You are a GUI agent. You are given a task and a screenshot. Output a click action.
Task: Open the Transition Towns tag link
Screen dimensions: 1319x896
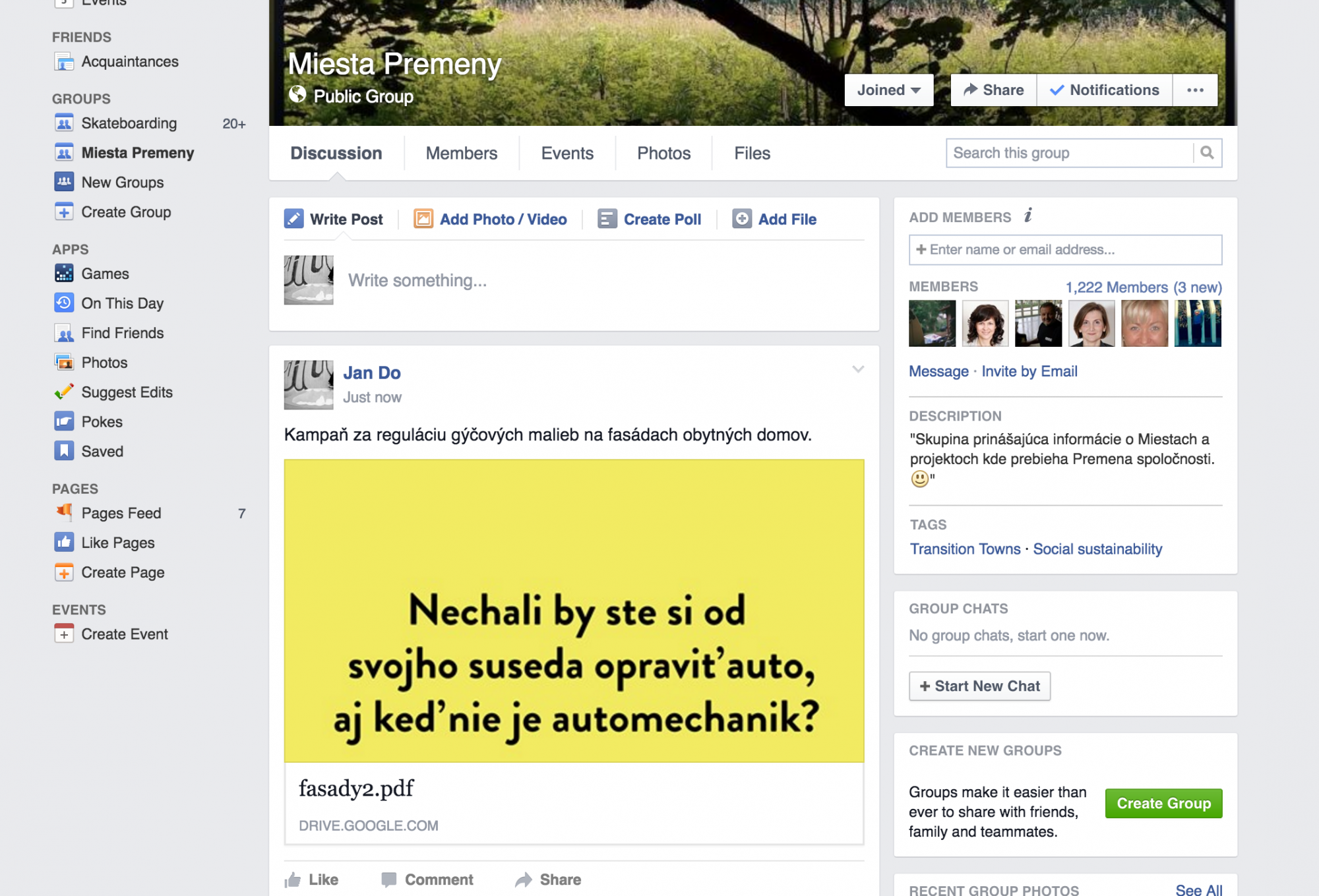[x=965, y=549]
